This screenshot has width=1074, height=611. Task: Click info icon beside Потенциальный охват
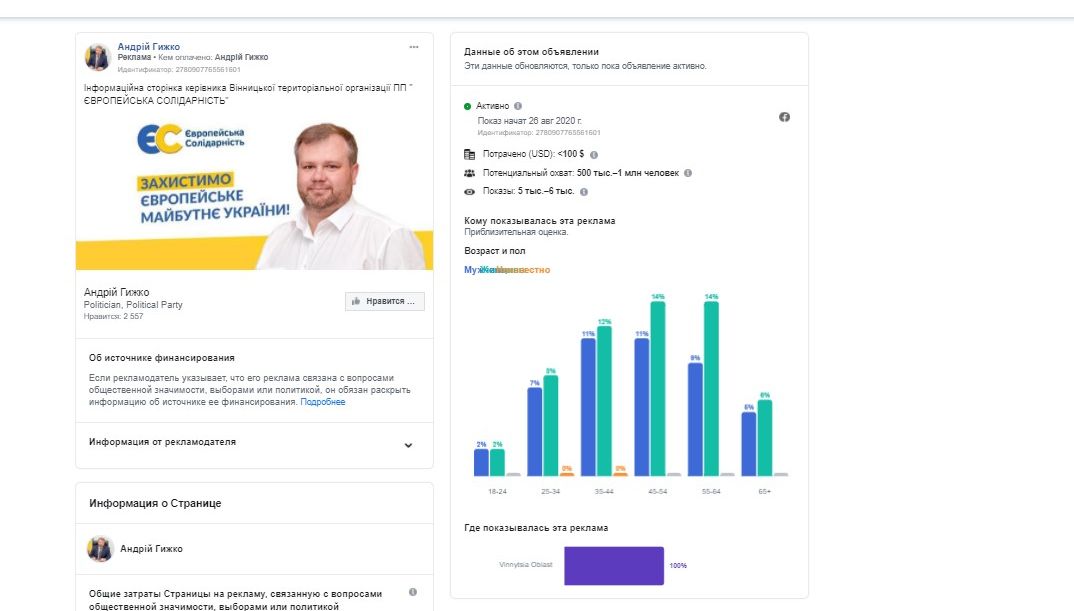point(687,173)
